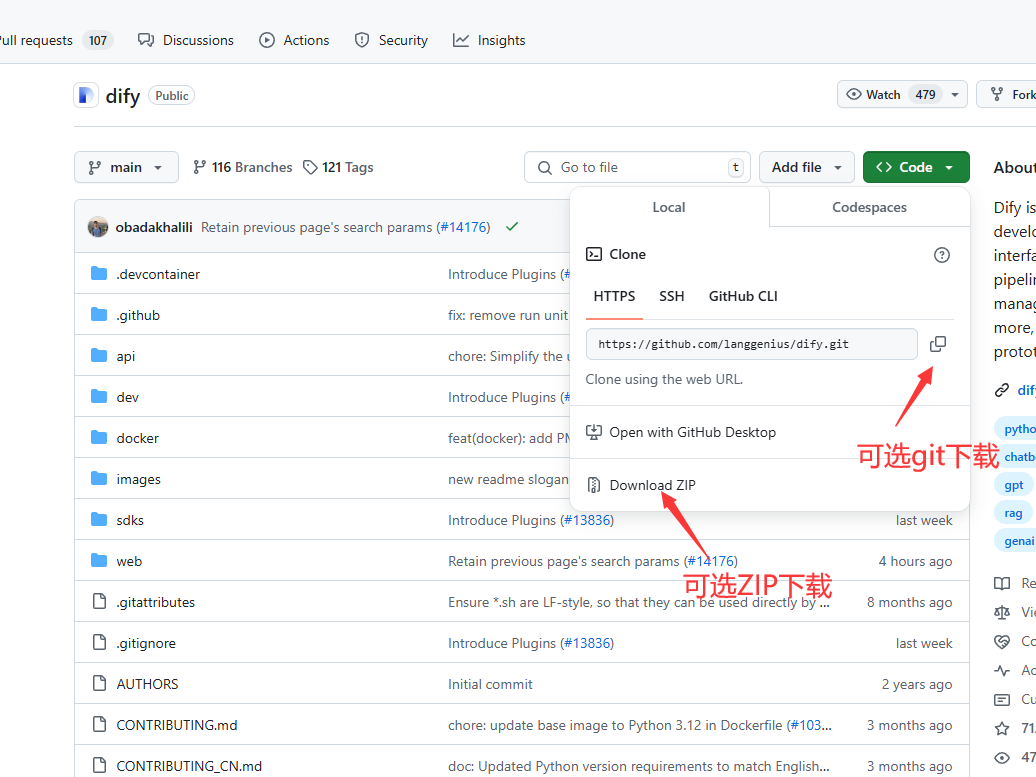Click the .gitattributes file icon
This screenshot has width=1036, height=777.
coord(99,601)
